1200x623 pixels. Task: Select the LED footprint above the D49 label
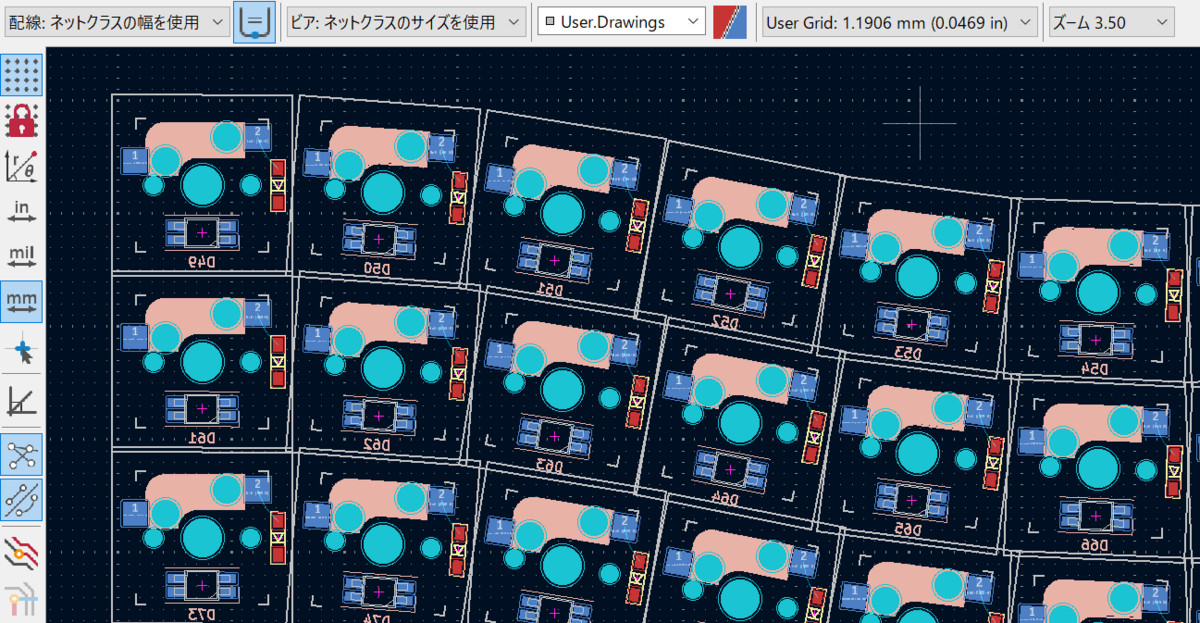pos(203,234)
